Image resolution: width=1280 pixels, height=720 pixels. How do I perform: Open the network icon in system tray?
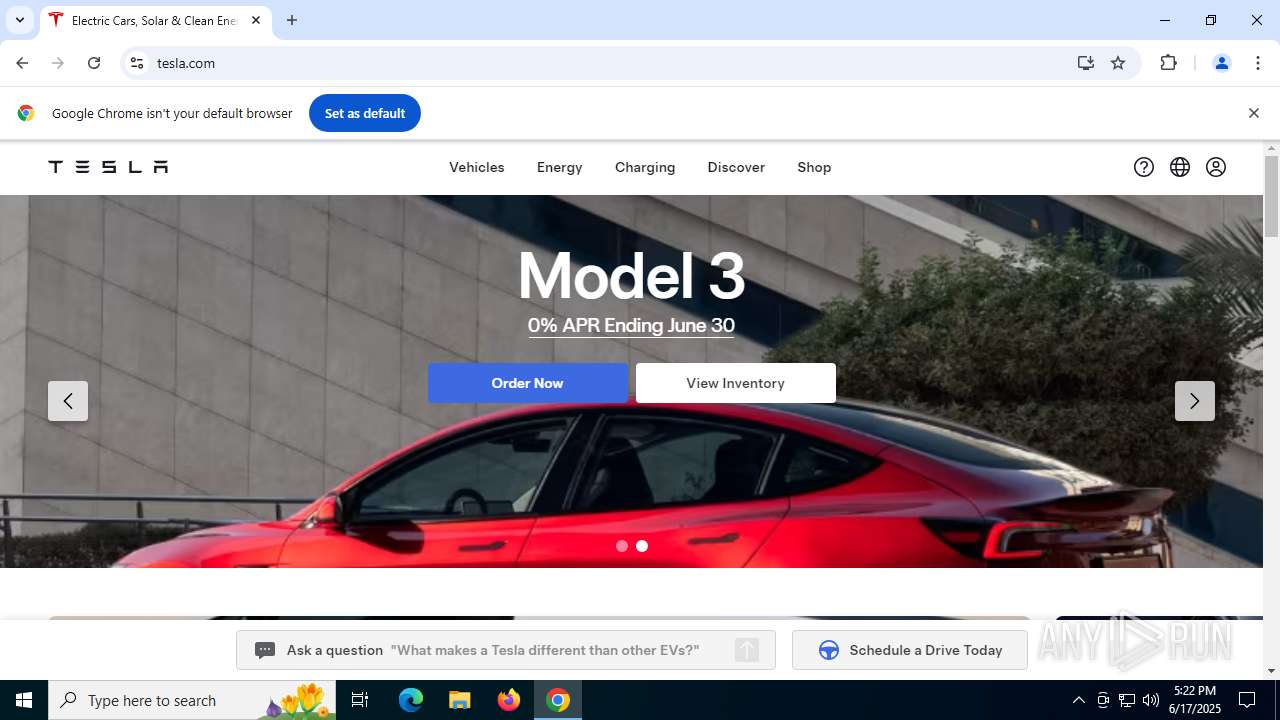point(1127,700)
